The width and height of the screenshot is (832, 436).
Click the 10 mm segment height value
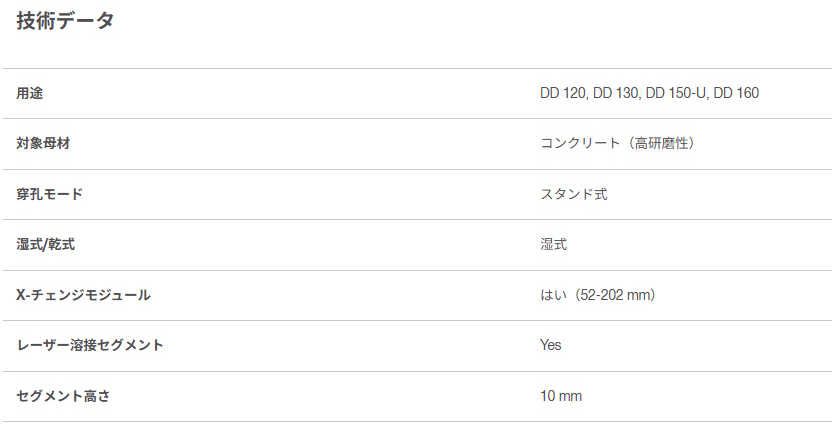pyautogui.click(x=561, y=396)
